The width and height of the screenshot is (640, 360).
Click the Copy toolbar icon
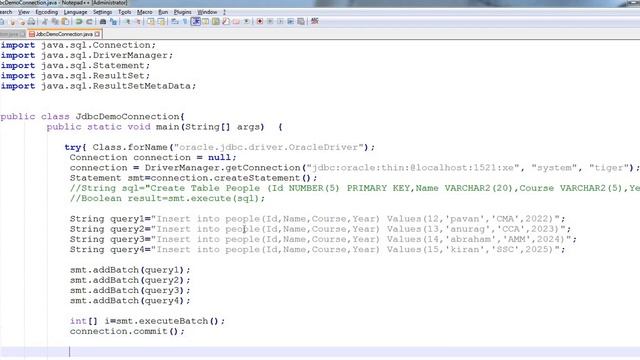(55, 21)
